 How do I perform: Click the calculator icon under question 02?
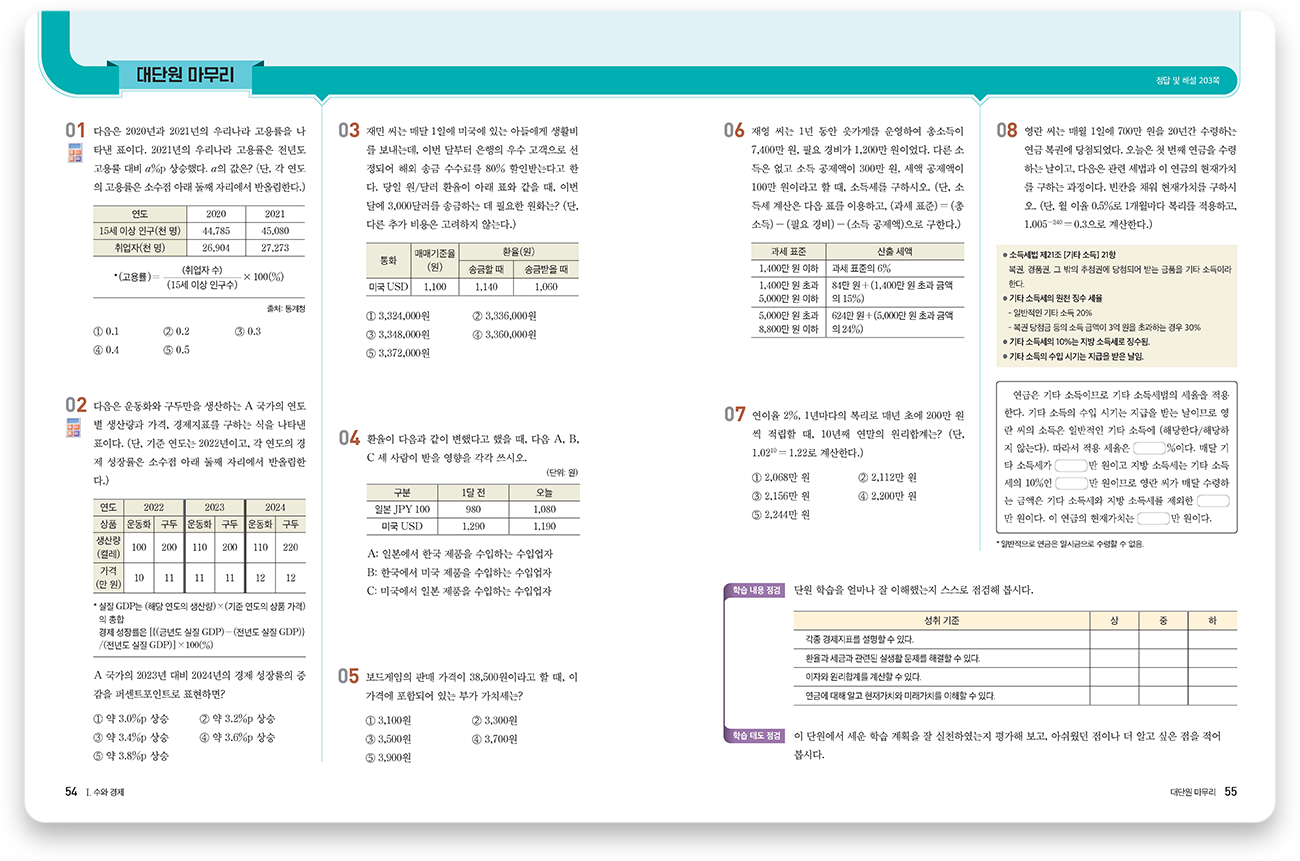75,428
